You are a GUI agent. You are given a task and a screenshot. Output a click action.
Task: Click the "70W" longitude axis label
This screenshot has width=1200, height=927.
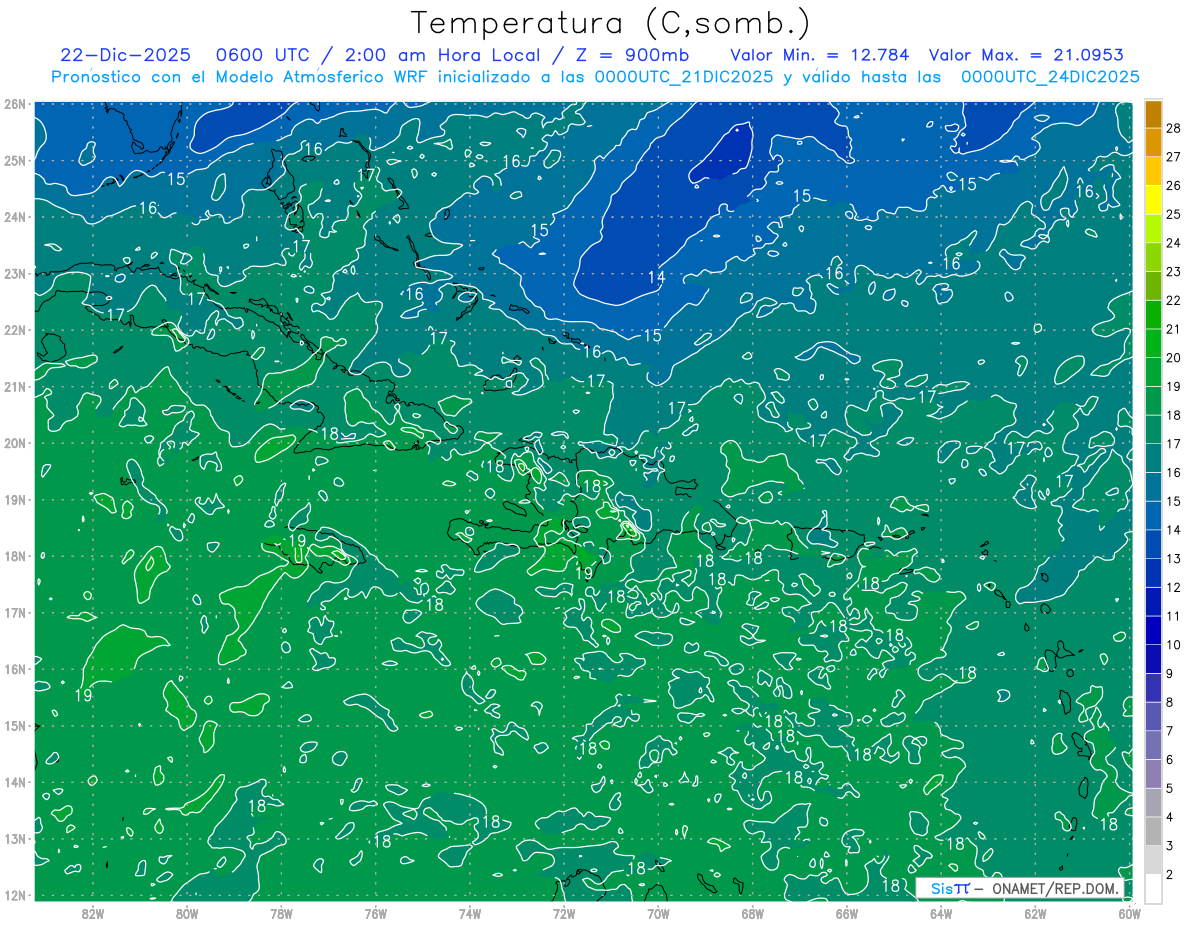[x=658, y=913]
